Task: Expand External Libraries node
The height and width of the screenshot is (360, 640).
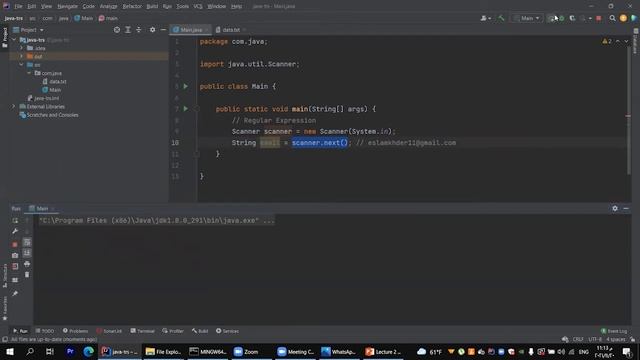Action: (13, 107)
